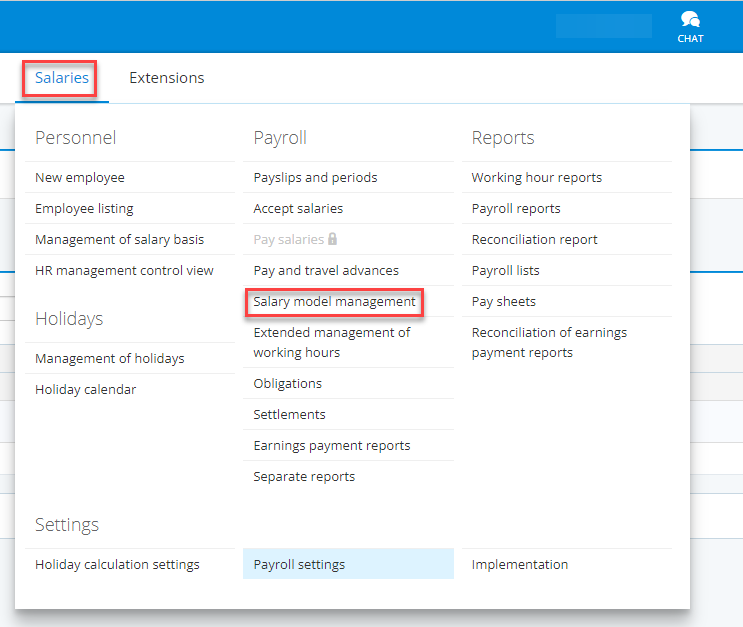Select New employee
The width and height of the screenshot is (743, 627).
tap(80, 178)
